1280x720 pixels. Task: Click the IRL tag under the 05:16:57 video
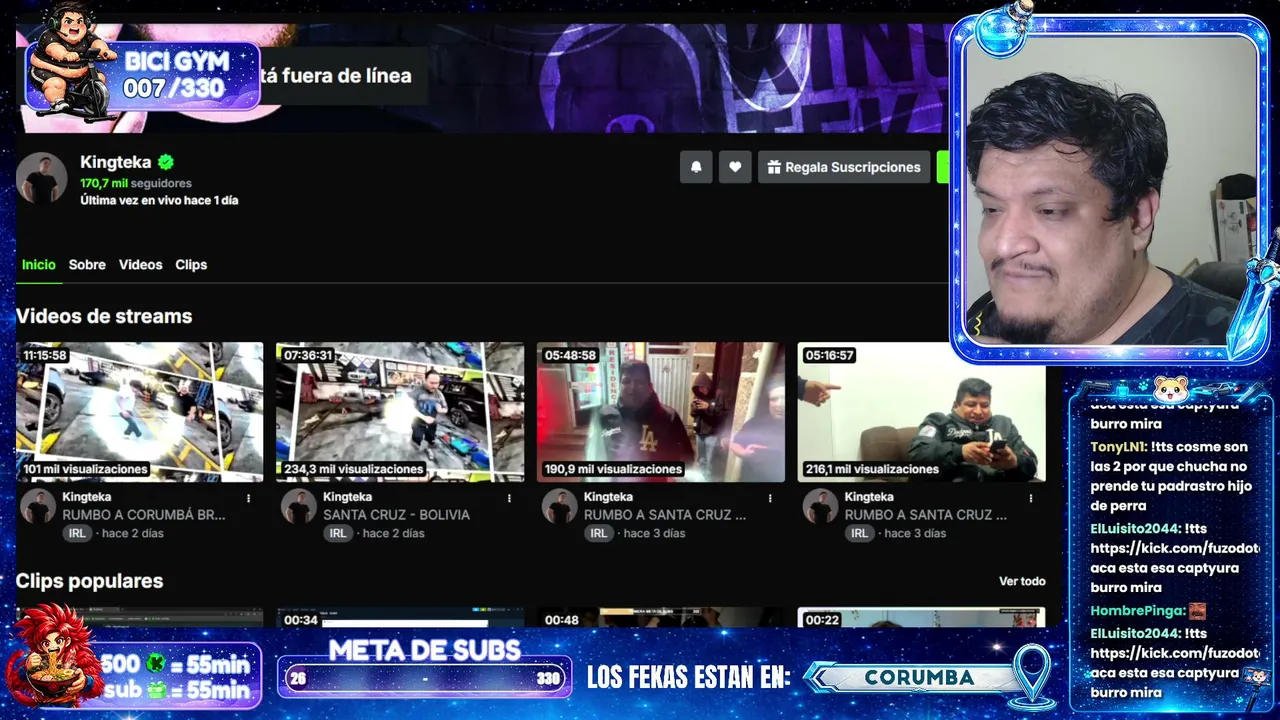coord(859,533)
